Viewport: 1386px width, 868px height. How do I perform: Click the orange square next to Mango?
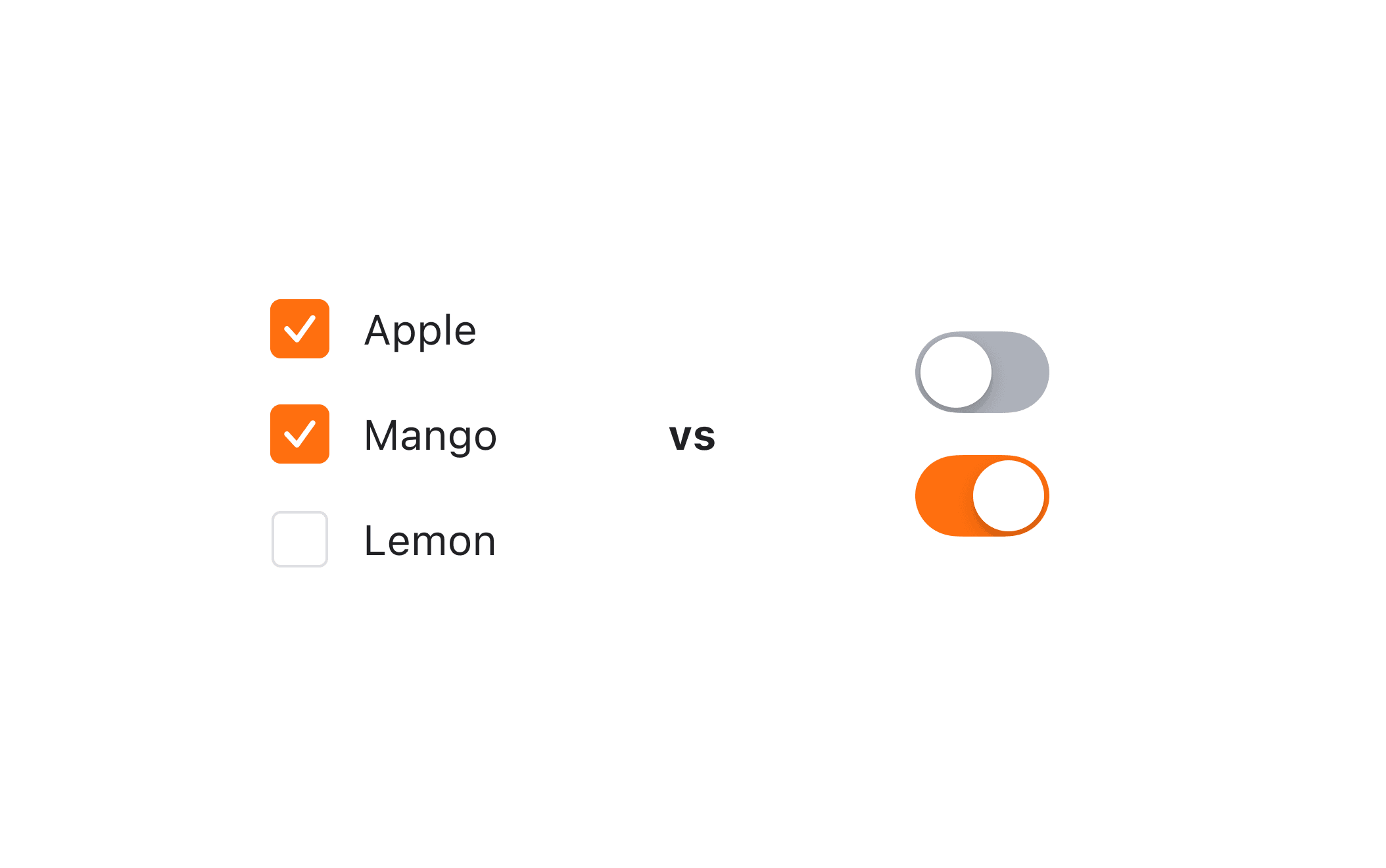300,434
